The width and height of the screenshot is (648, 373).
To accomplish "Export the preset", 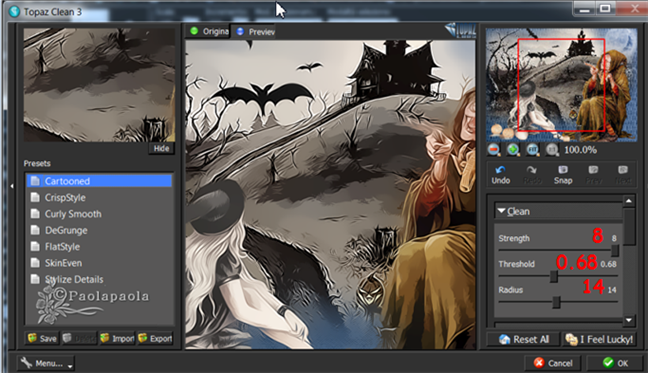I will [x=155, y=339].
